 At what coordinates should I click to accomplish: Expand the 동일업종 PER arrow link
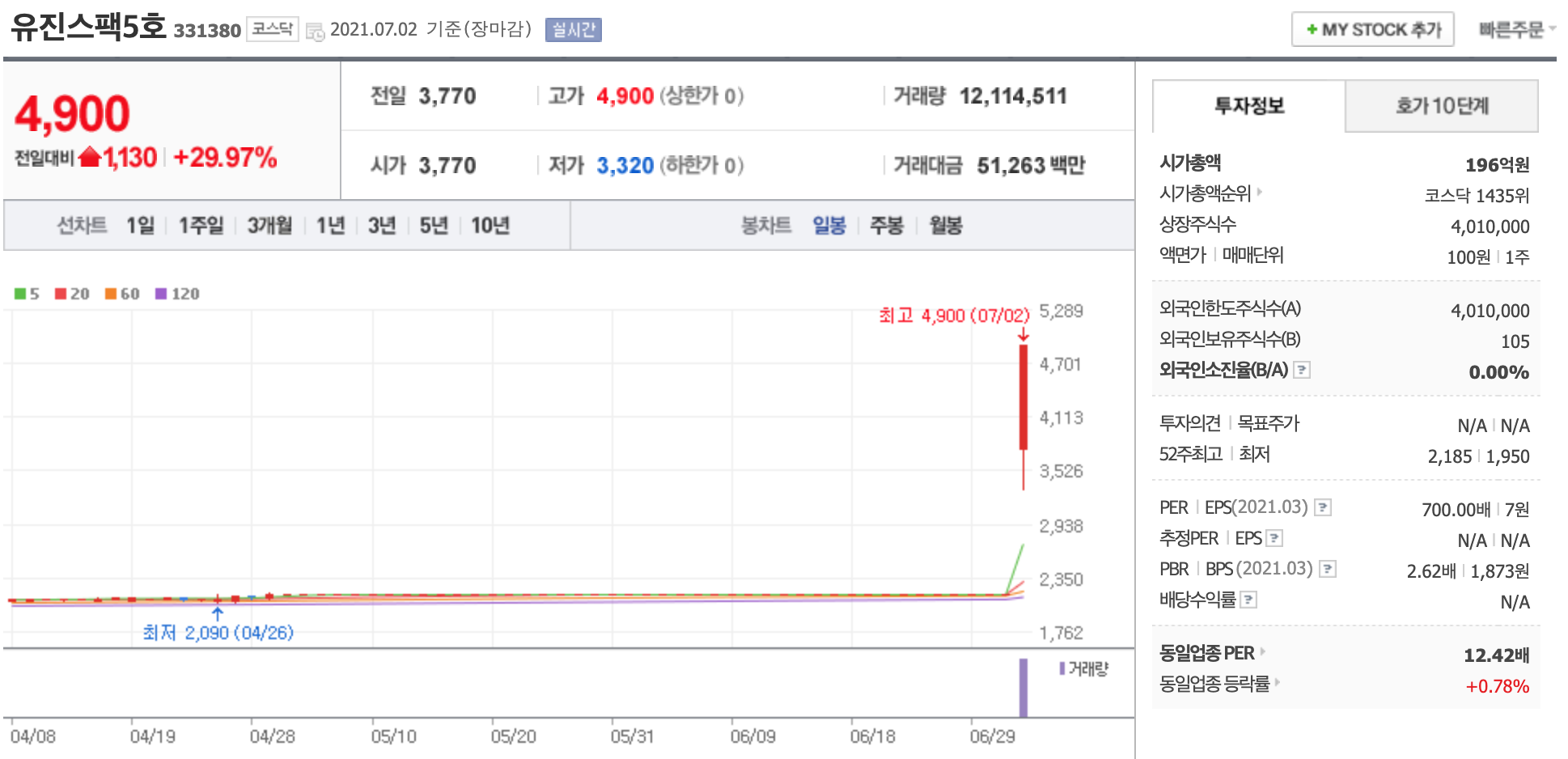tap(1263, 651)
